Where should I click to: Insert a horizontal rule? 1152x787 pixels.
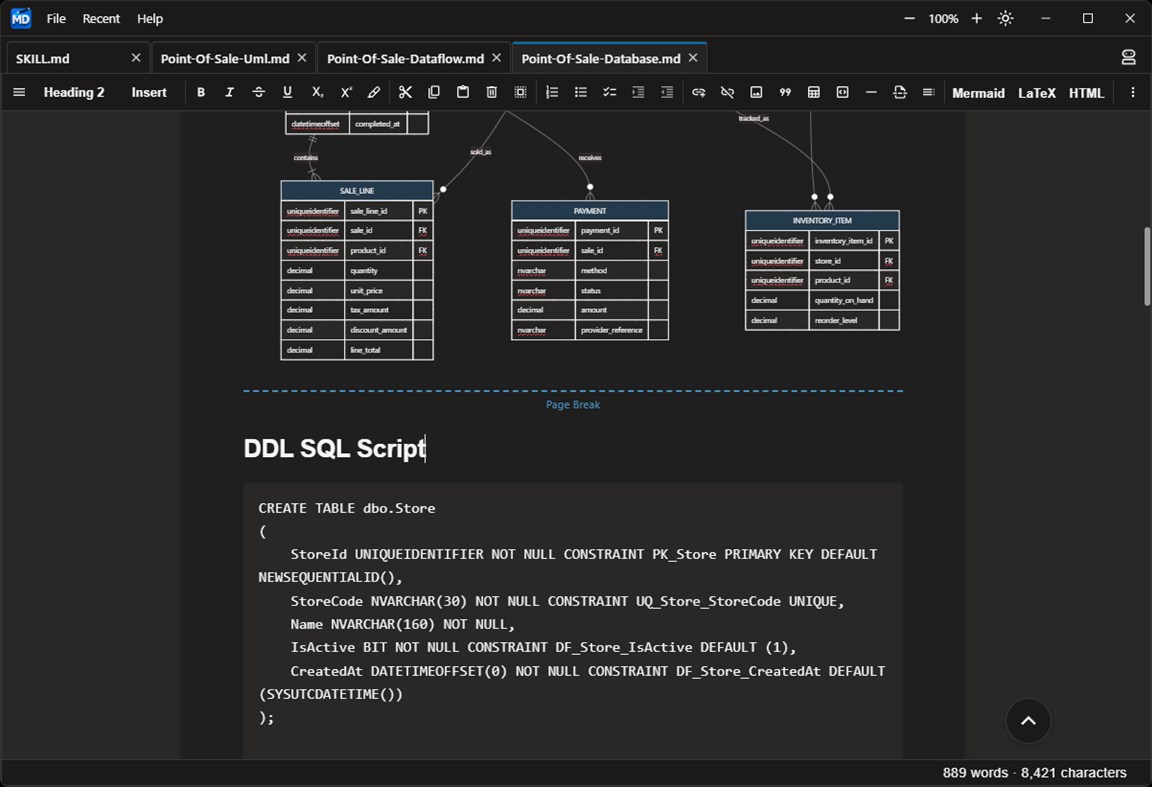[871, 93]
